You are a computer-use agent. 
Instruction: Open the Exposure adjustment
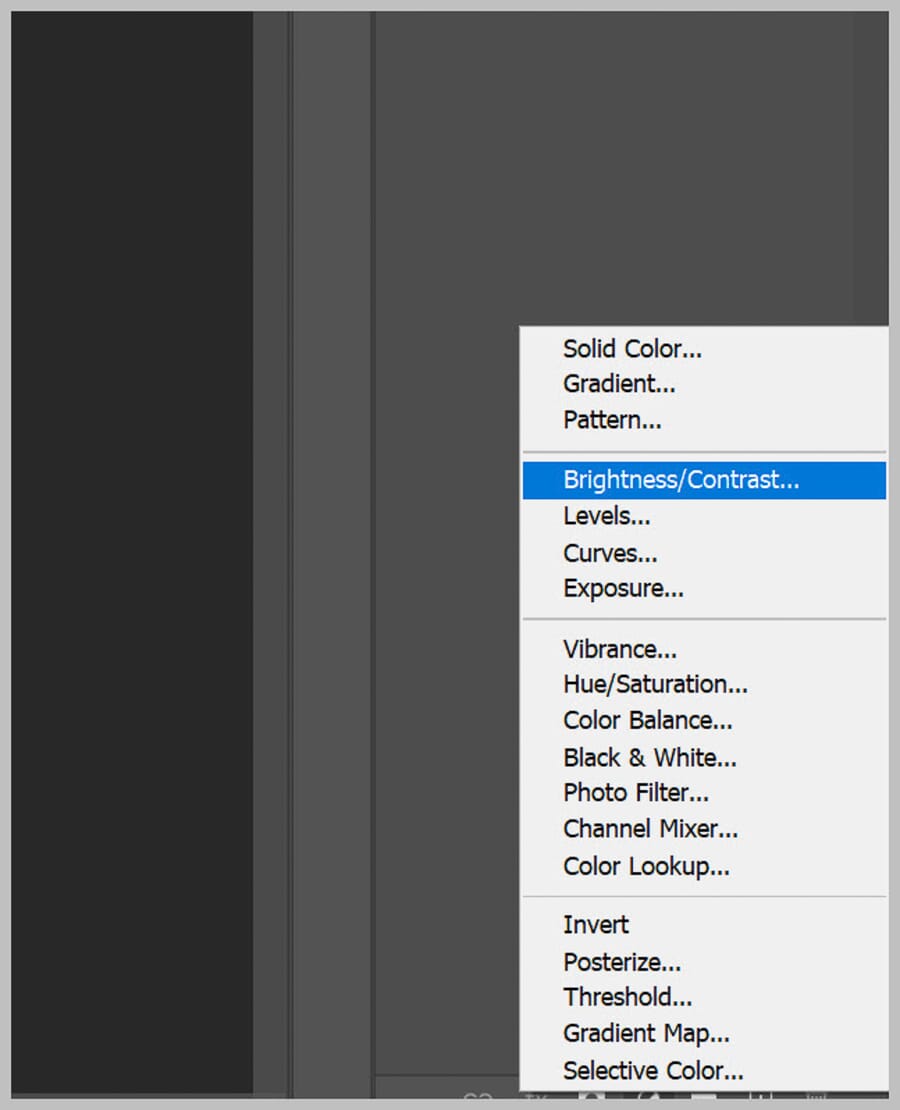623,588
